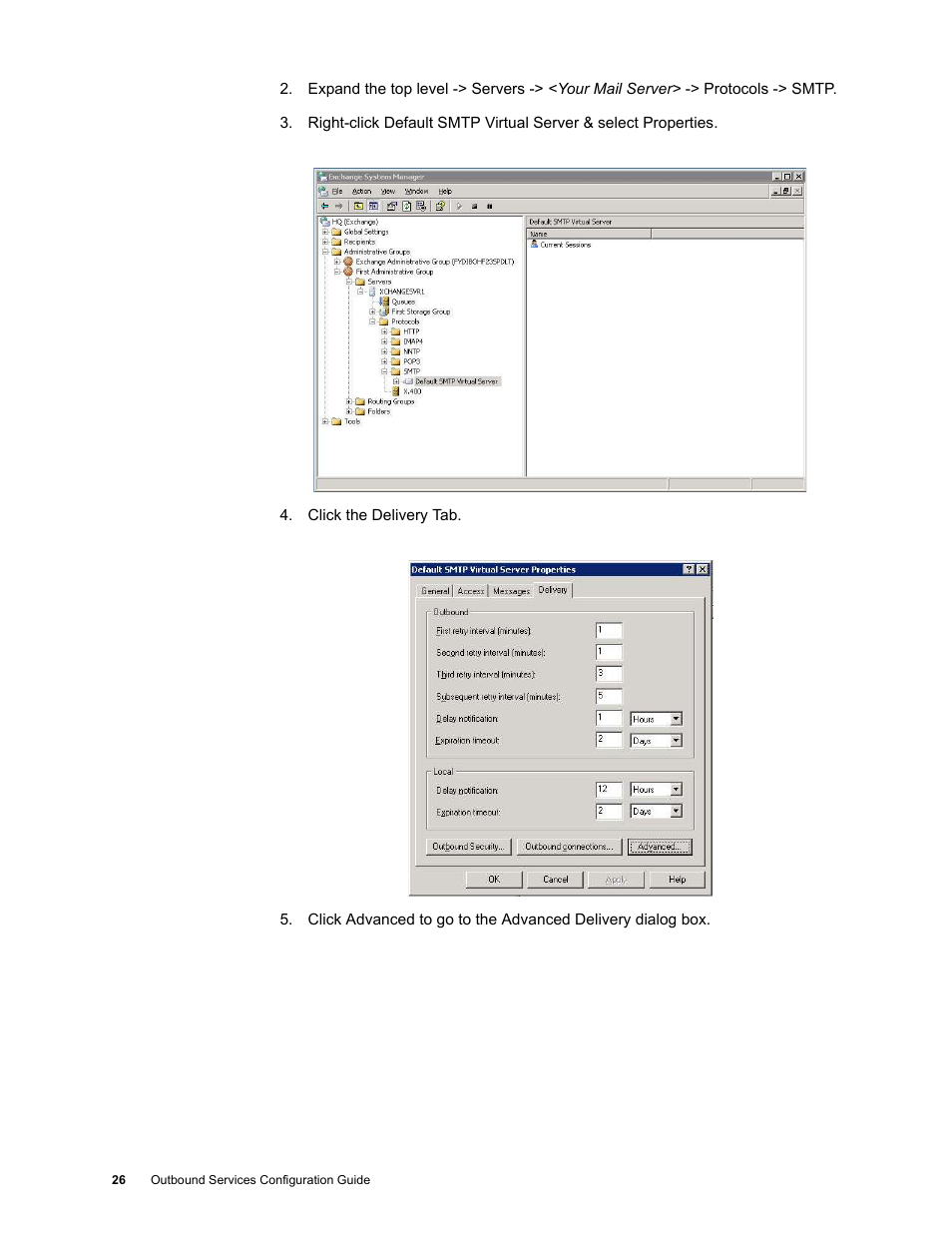Image resolution: width=952 pixels, height=1233 pixels.
Task: Open Local Expiration timeout Days dropdown
Action: [676, 812]
